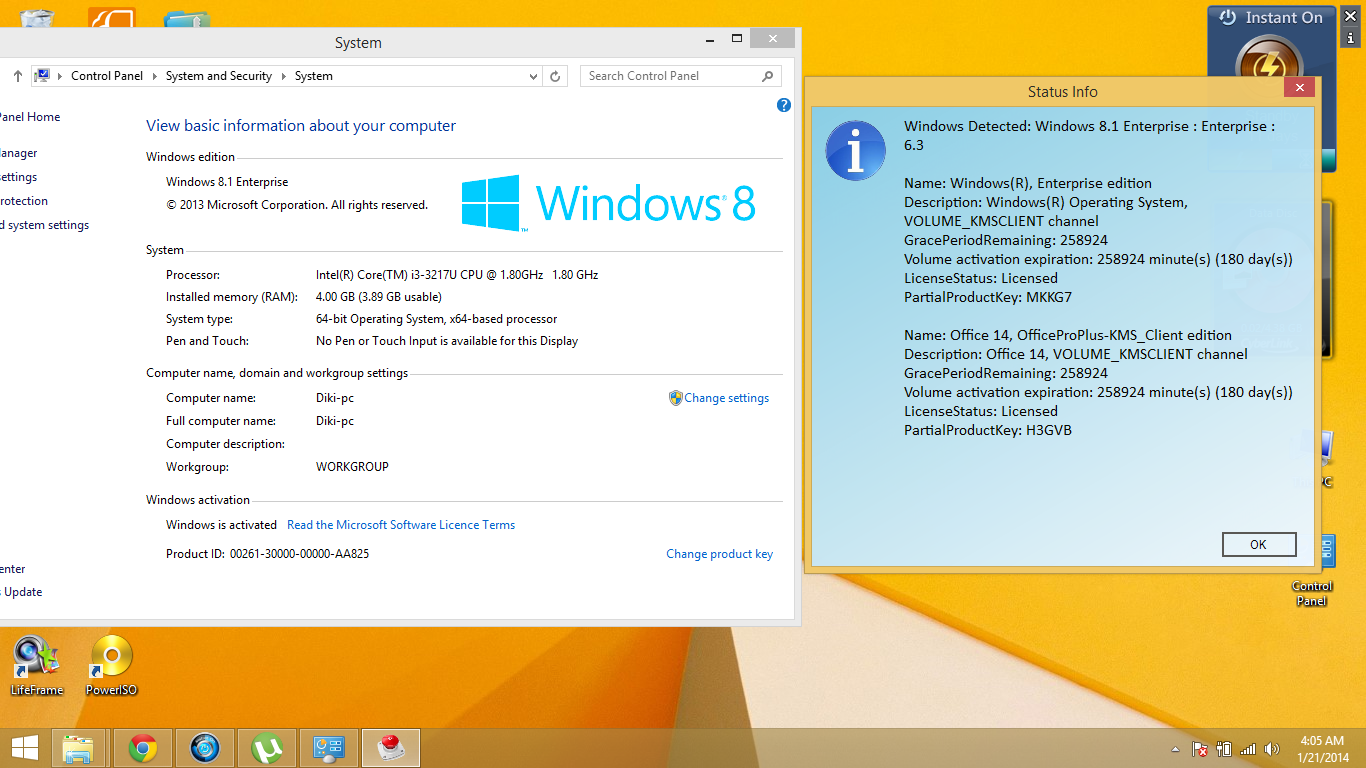Switch to Control Panel taskbar button

coord(329,748)
